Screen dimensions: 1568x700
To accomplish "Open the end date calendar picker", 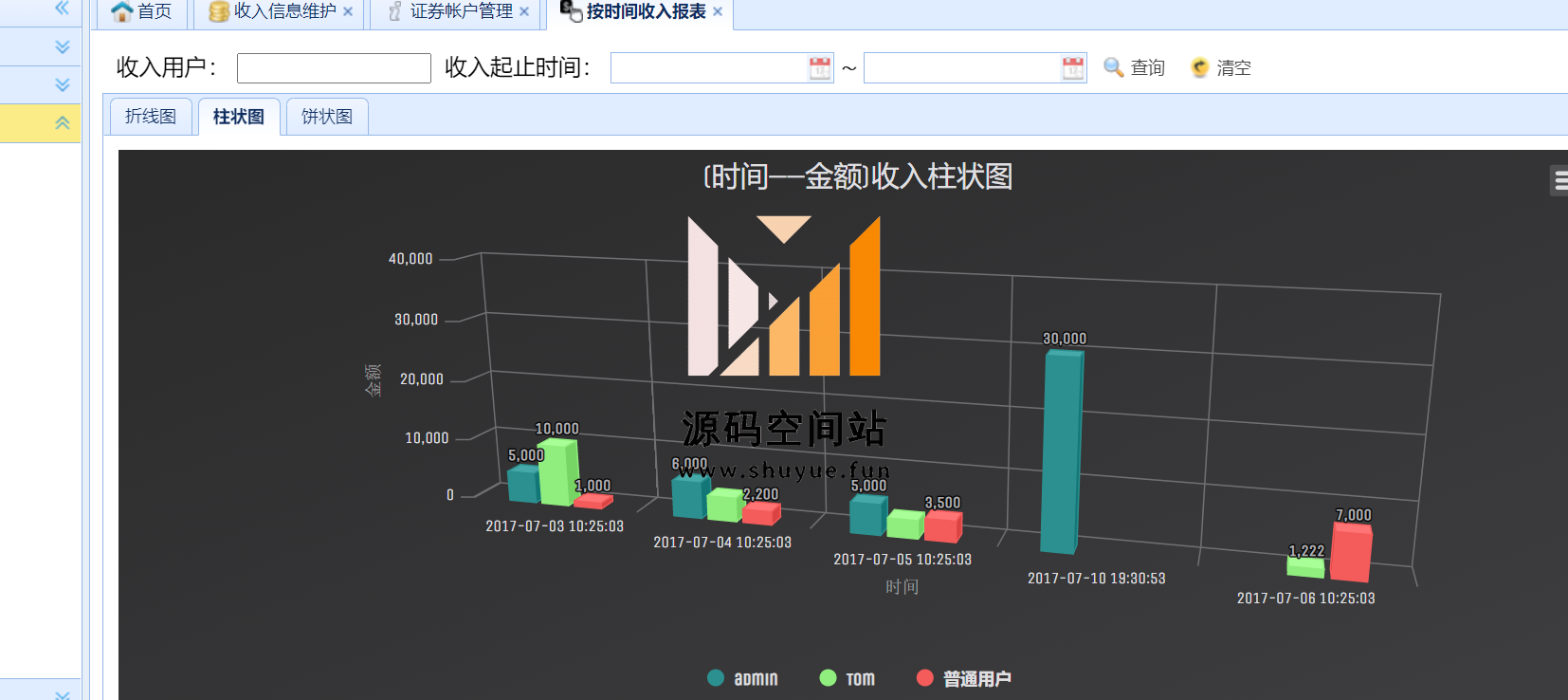I will coord(1073,68).
